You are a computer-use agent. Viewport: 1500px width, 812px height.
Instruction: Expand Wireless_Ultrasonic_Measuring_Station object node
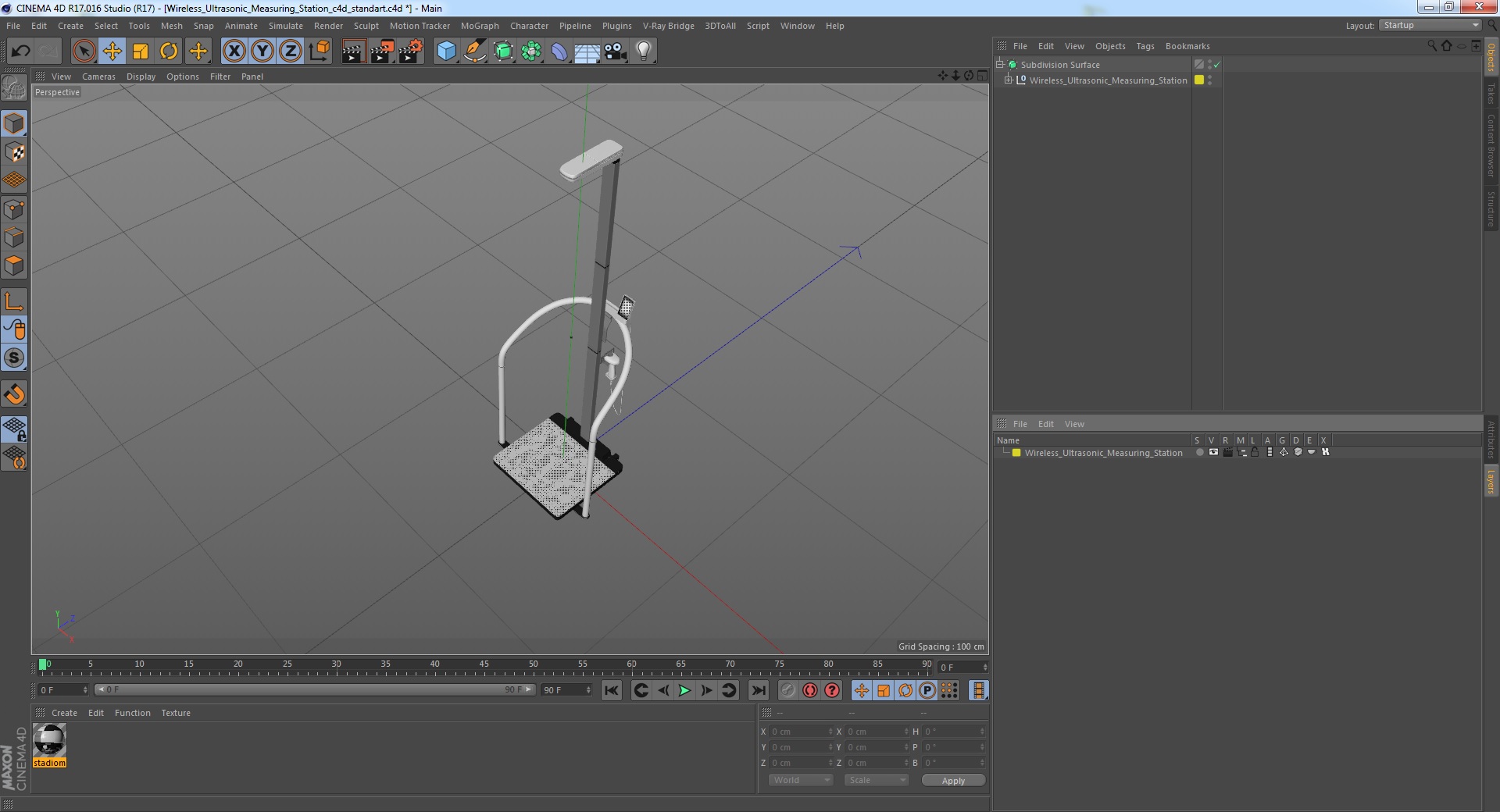pyautogui.click(x=1009, y=80)
